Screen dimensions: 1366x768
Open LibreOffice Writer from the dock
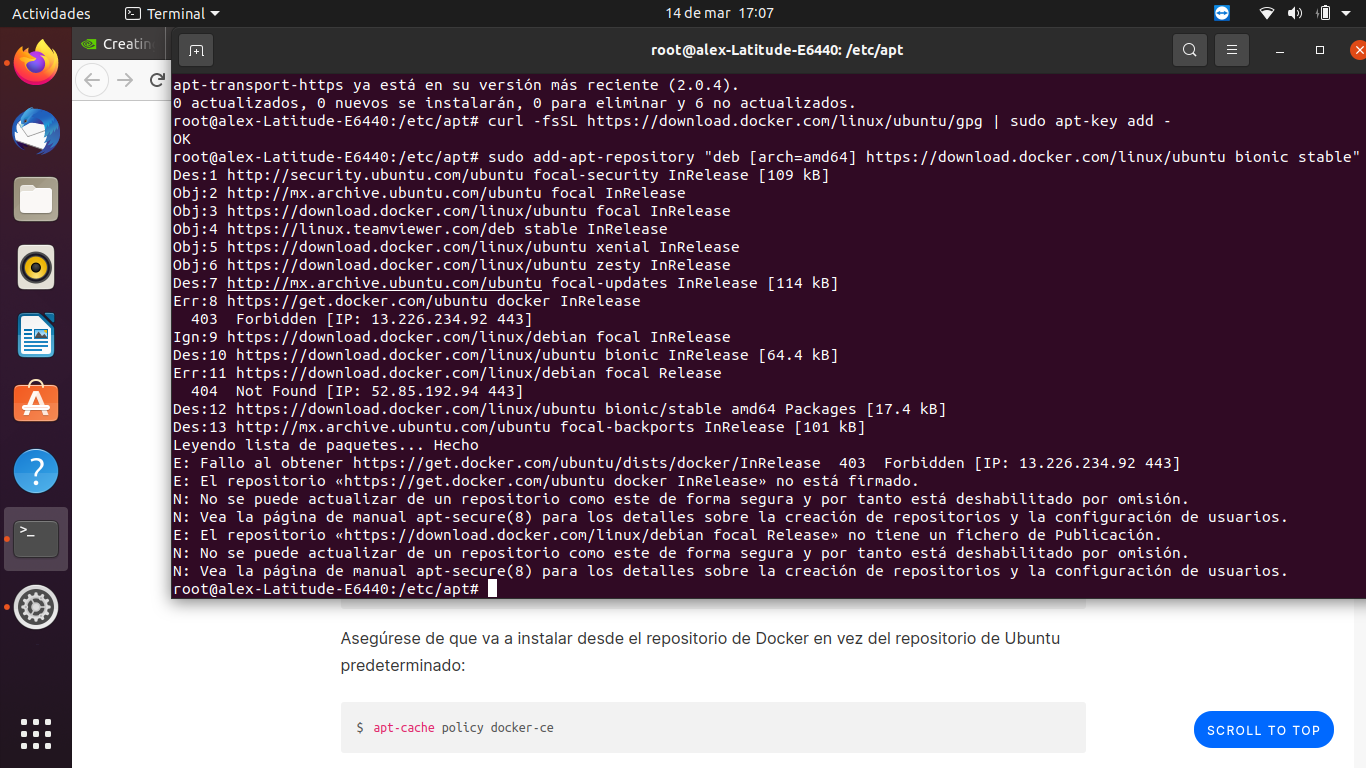35,335
